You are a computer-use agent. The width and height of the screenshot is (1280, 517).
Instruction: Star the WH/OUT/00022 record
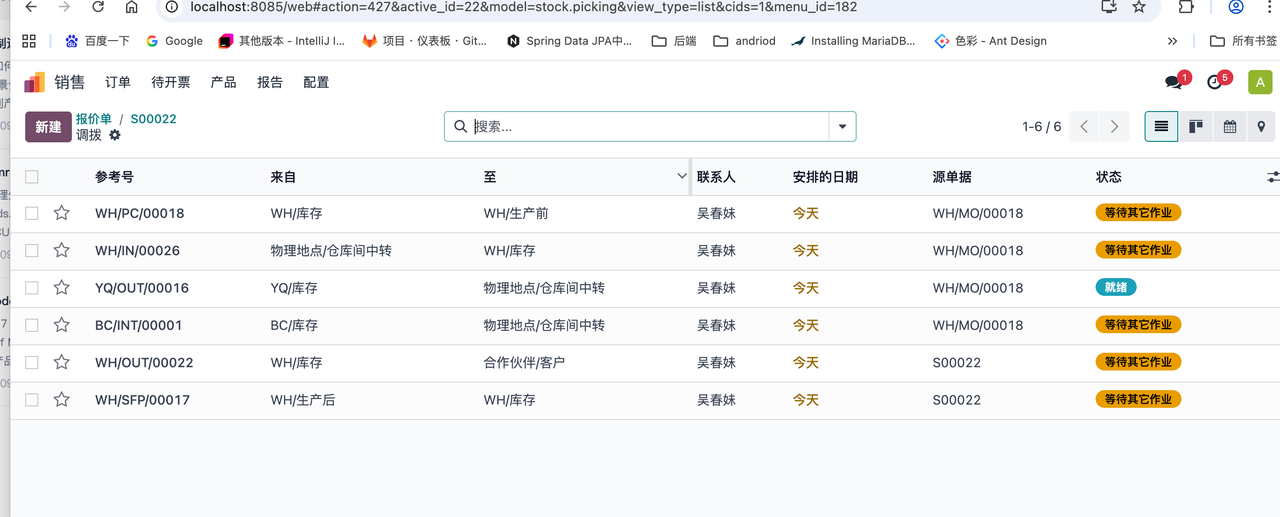pyautogui.click(x=62, y=362)
